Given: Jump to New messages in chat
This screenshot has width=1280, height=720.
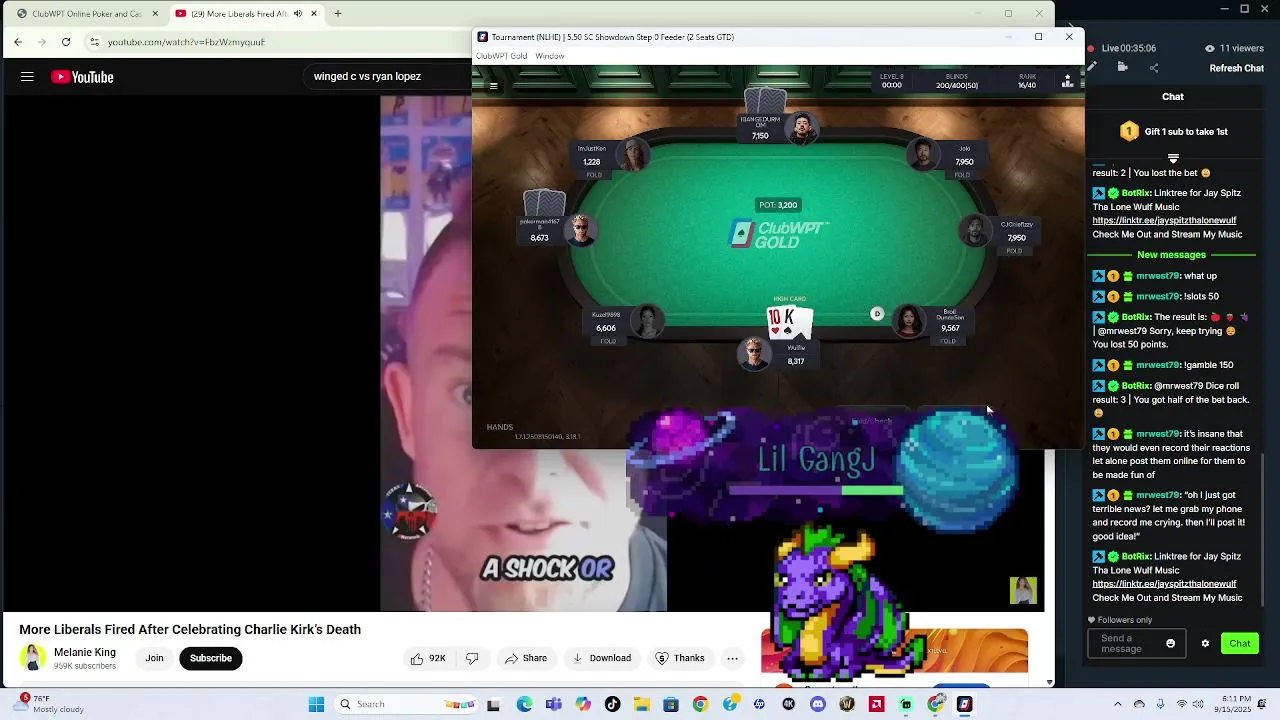Looking at the screenshot, I should coord(1171,255).
